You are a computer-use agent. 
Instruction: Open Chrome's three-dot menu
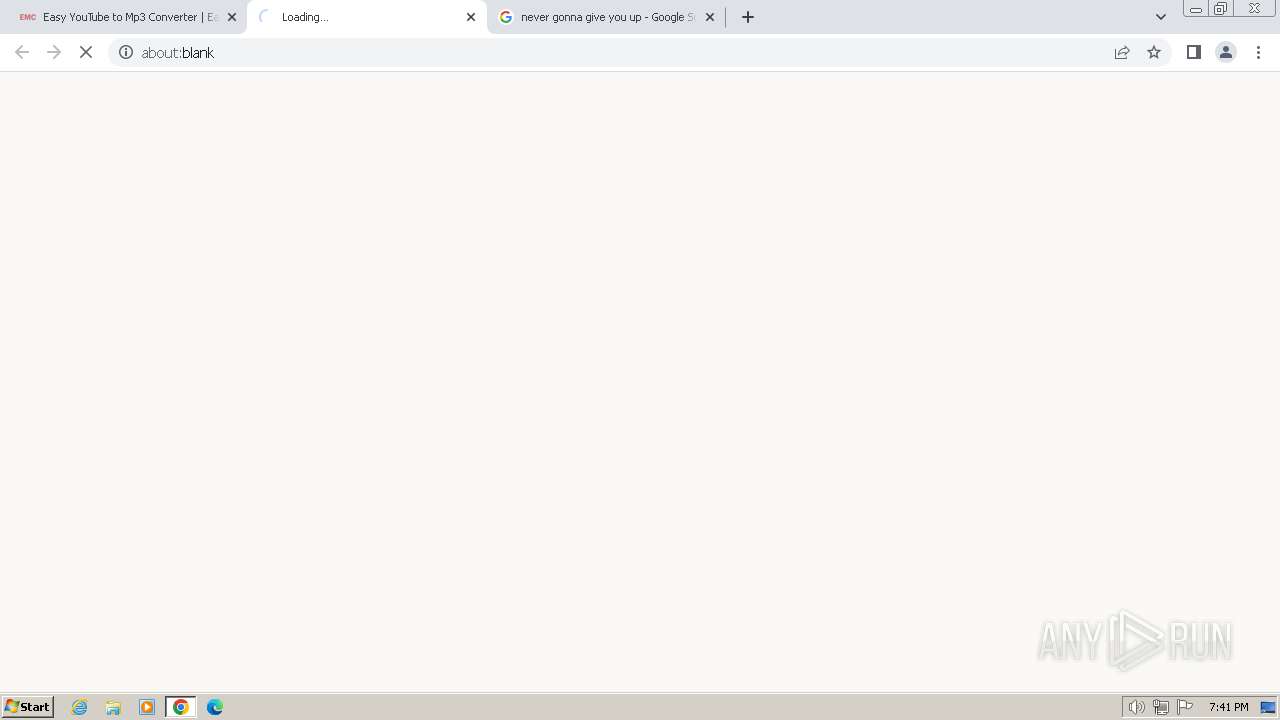(1258, 52)
